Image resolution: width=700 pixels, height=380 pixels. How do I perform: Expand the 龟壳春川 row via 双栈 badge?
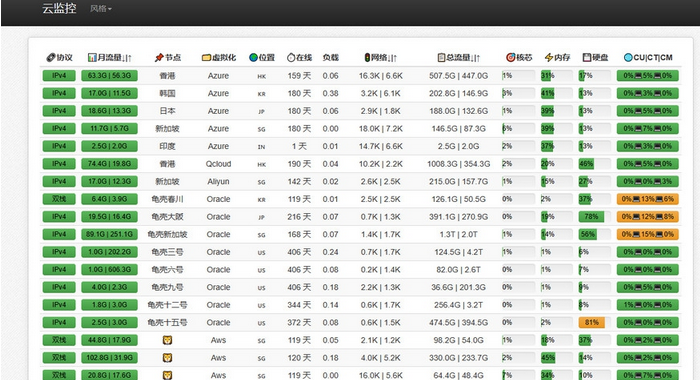pos(59,199)
